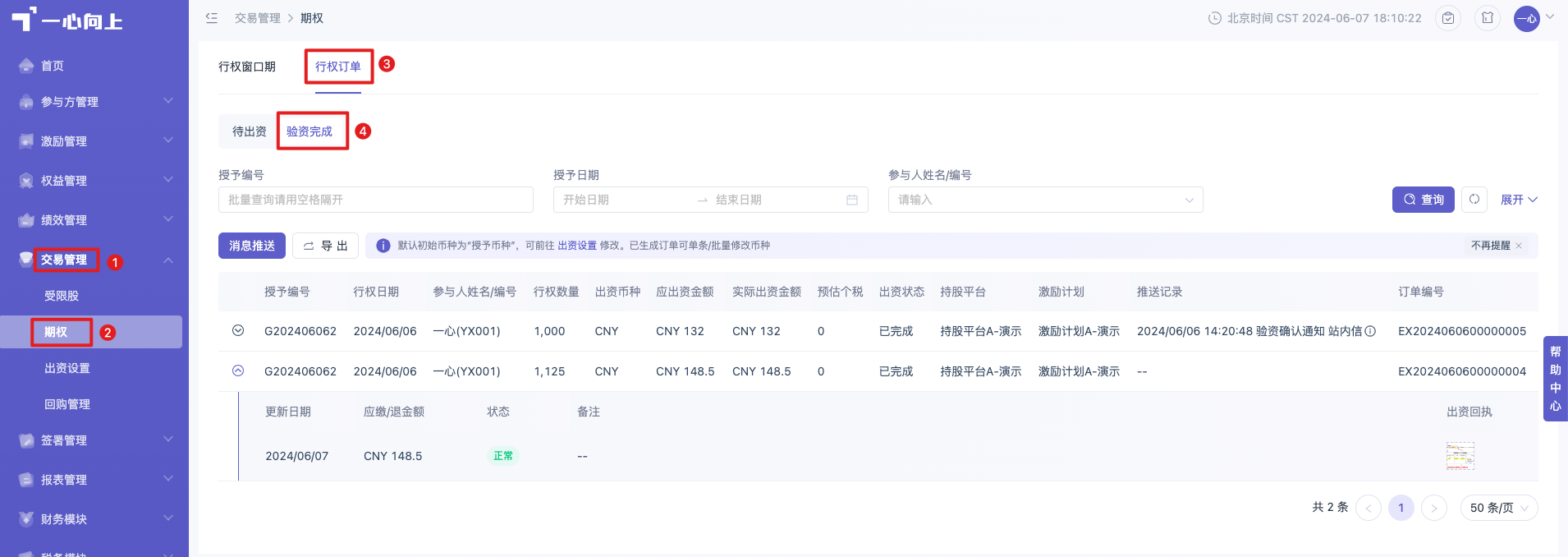
Task: Open the 帮助中心 side panel
Action: click(1556, 379)
